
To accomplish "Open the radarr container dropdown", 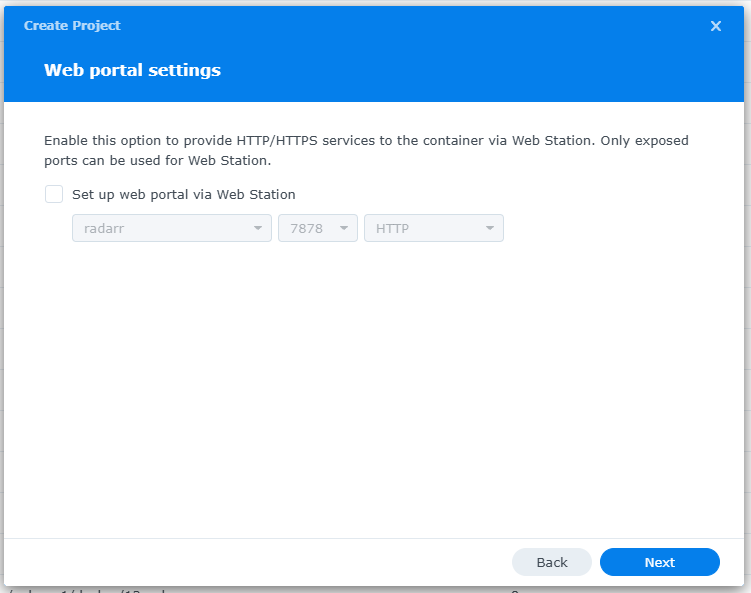I will click(160, 228).
